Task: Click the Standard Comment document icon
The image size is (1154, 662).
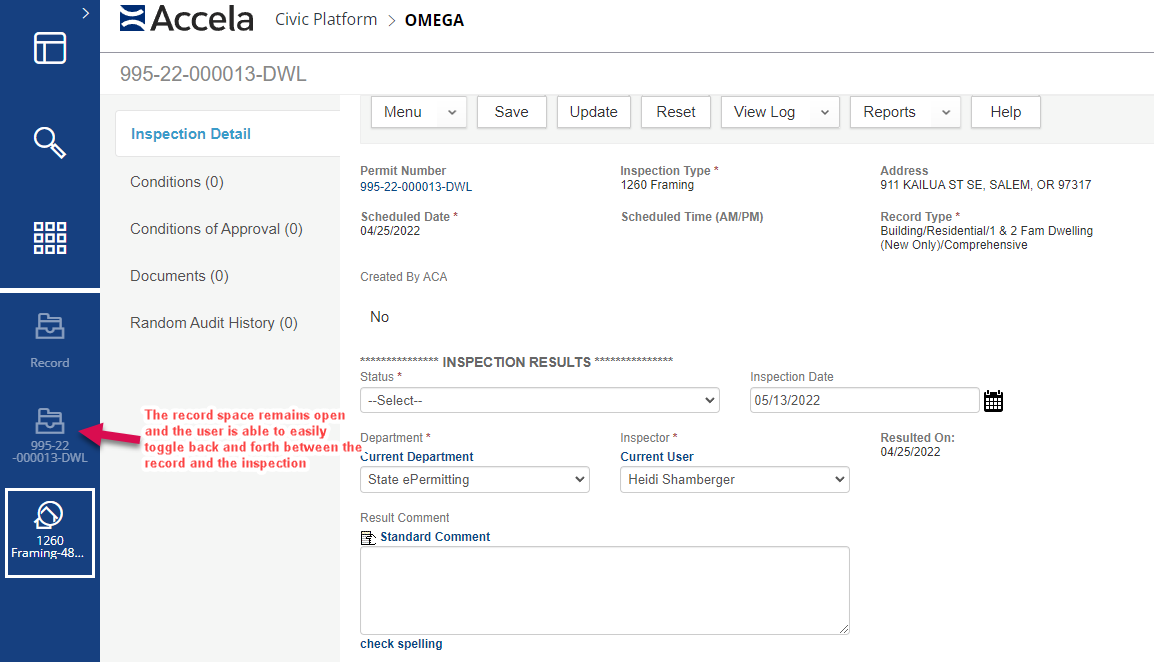Action: pyautogui.click(x=367, y=538)
